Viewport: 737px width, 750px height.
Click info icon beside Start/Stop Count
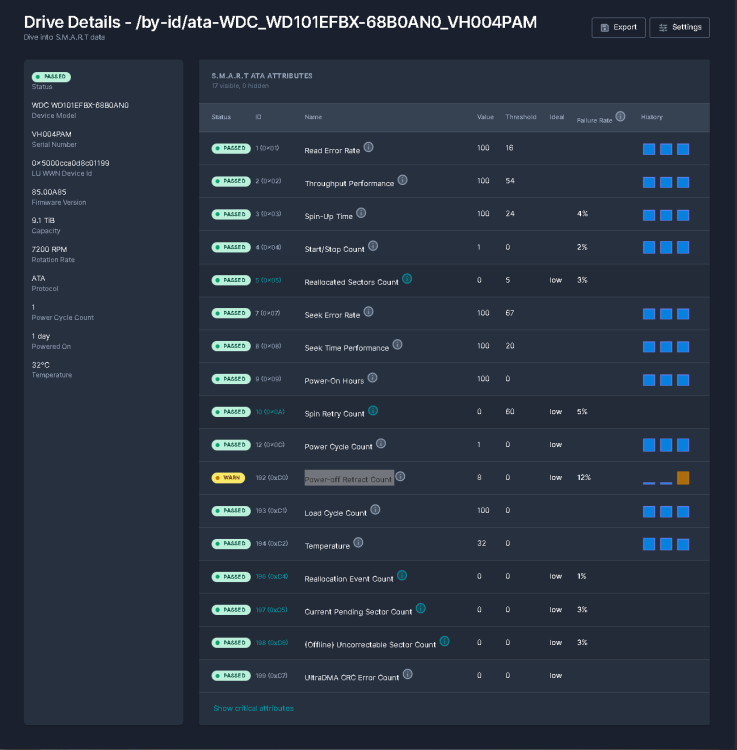pyautogui.click(x=373, y=246)
